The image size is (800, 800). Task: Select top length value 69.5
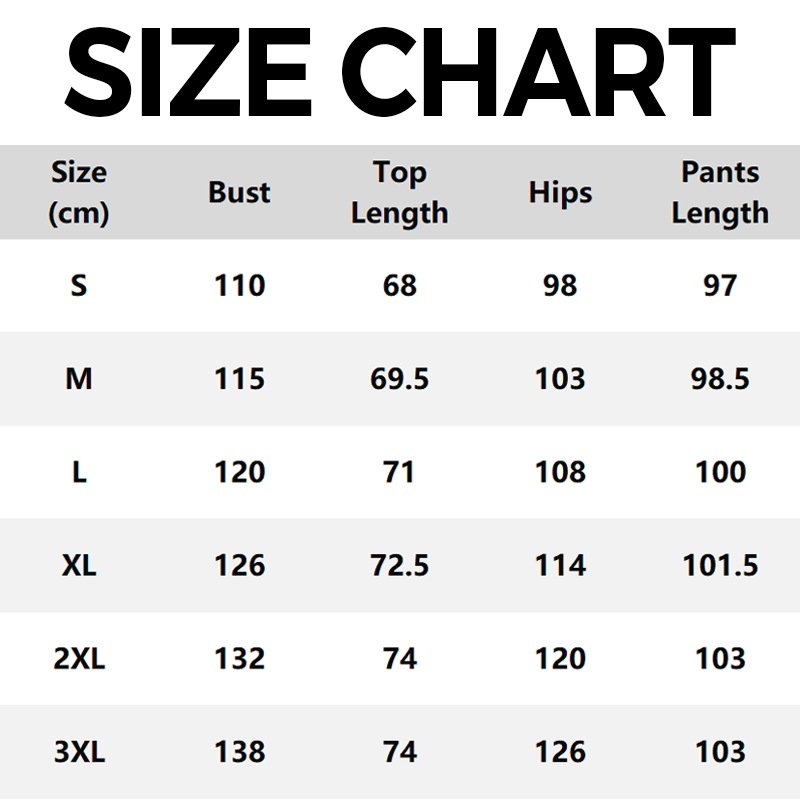coord(399,379)
